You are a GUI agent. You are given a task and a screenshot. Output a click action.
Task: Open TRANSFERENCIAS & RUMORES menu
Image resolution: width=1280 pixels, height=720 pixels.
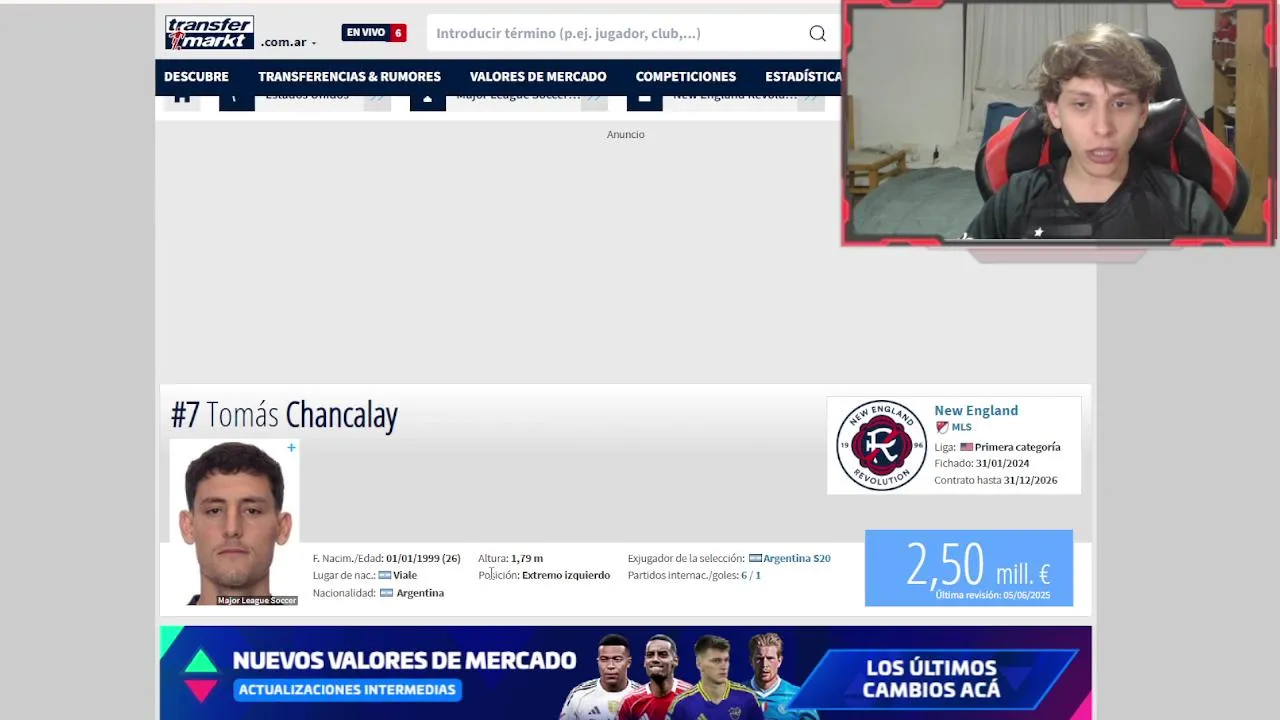coord(349,77)
